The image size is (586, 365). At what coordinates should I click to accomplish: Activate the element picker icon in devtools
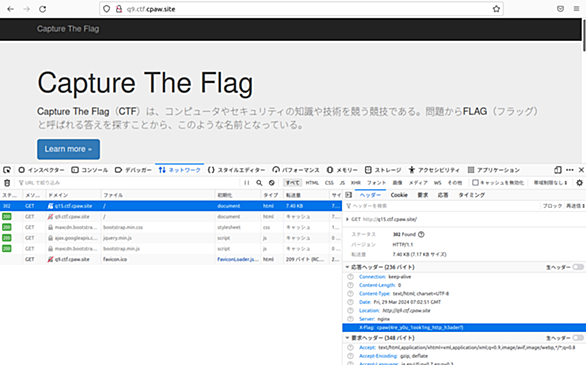(7, 170)
